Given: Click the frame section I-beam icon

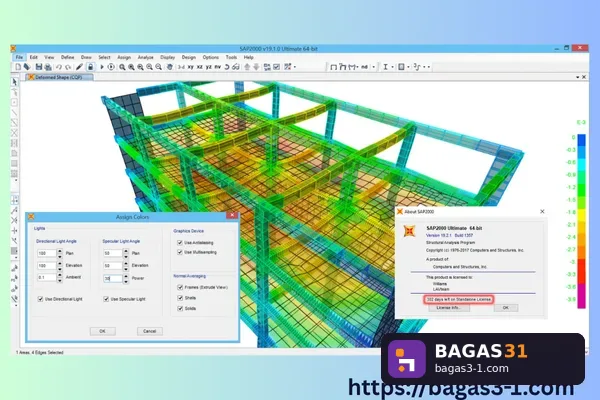Looking at the screenshot, I should point(385,67).
